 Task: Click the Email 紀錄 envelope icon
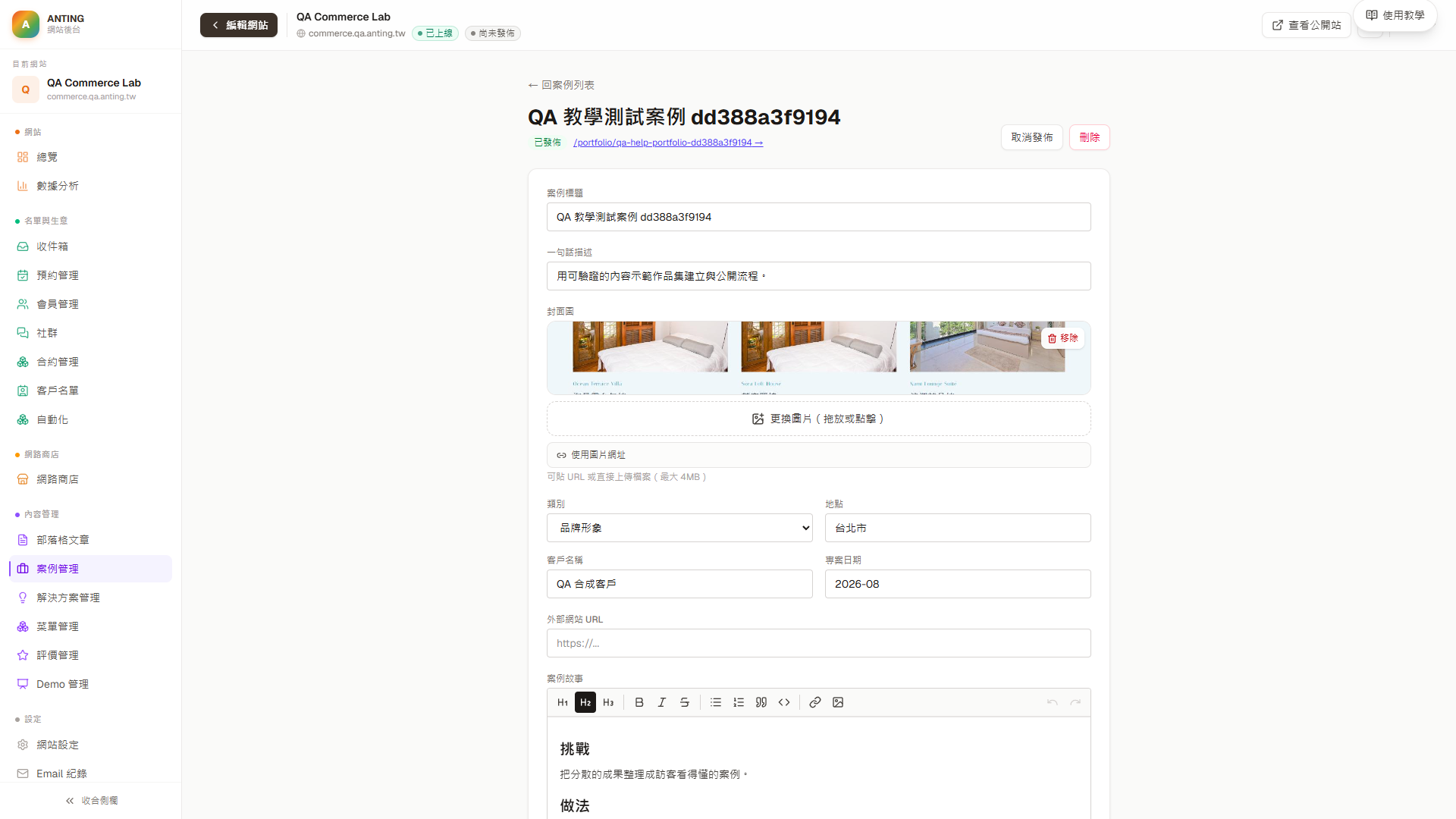point(23,773)
